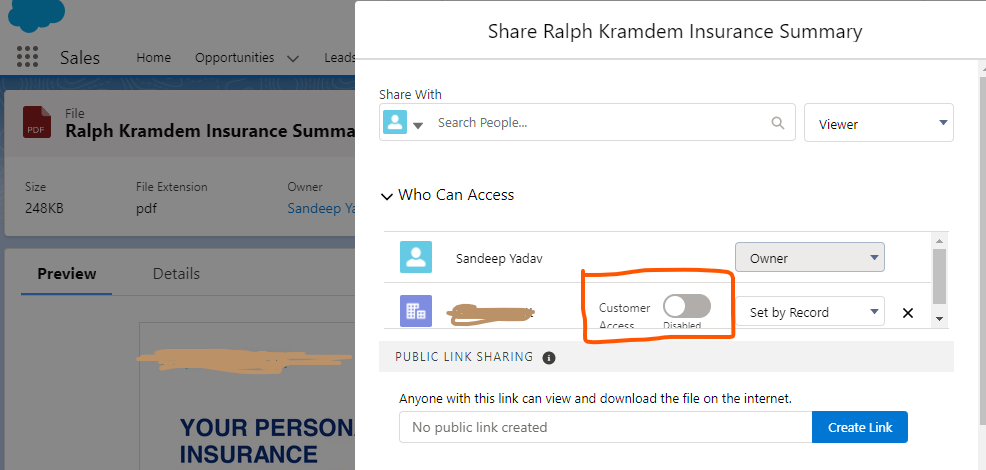Open the App Launcher grid icon

point(27,57)
